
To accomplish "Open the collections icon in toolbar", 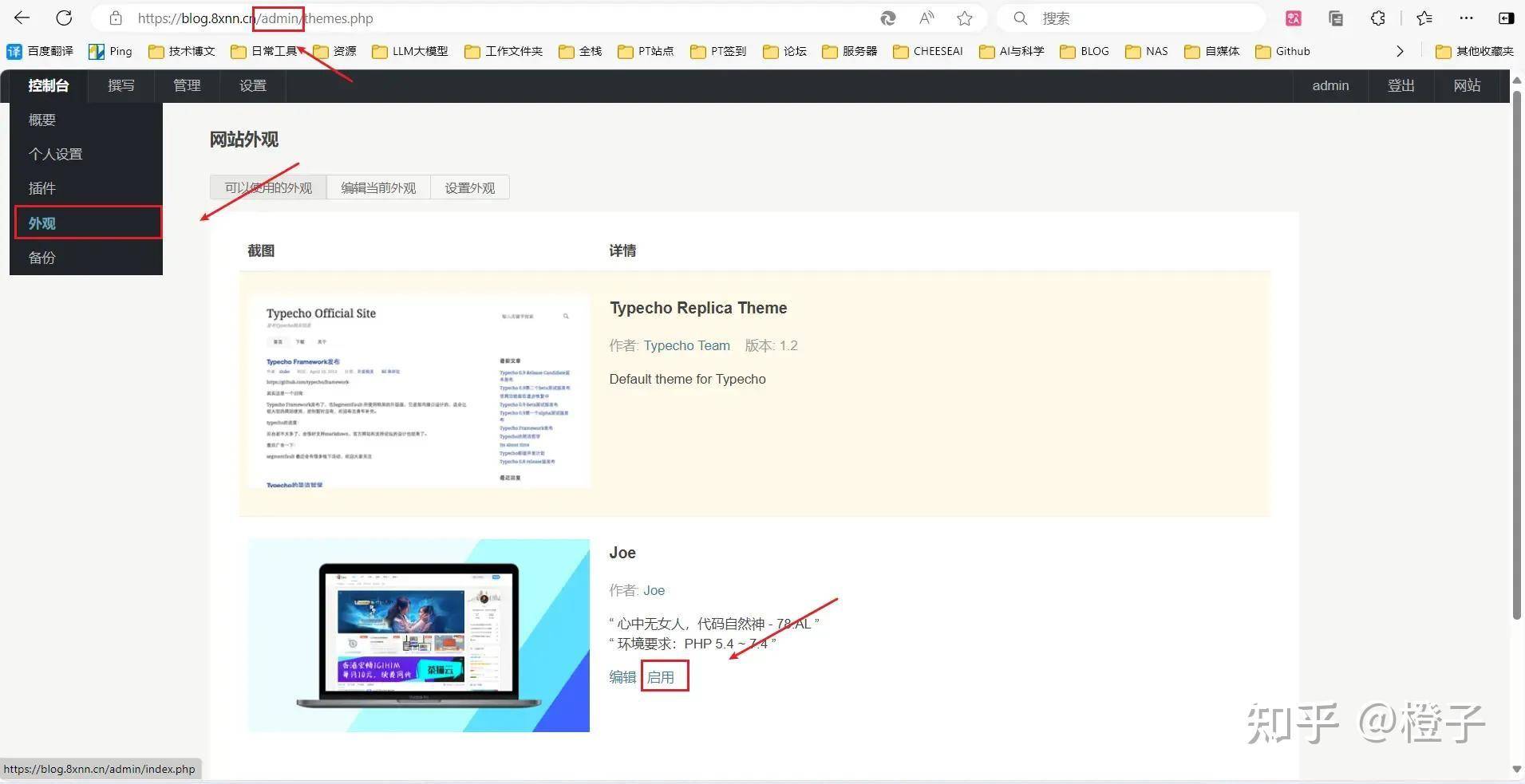I will tap(1336, 18).
